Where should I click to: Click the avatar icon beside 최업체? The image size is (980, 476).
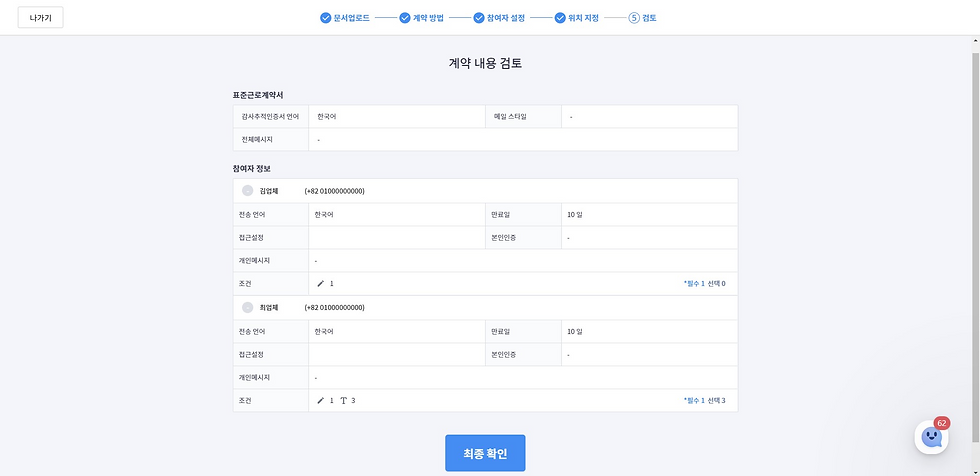tap(248, 308)
